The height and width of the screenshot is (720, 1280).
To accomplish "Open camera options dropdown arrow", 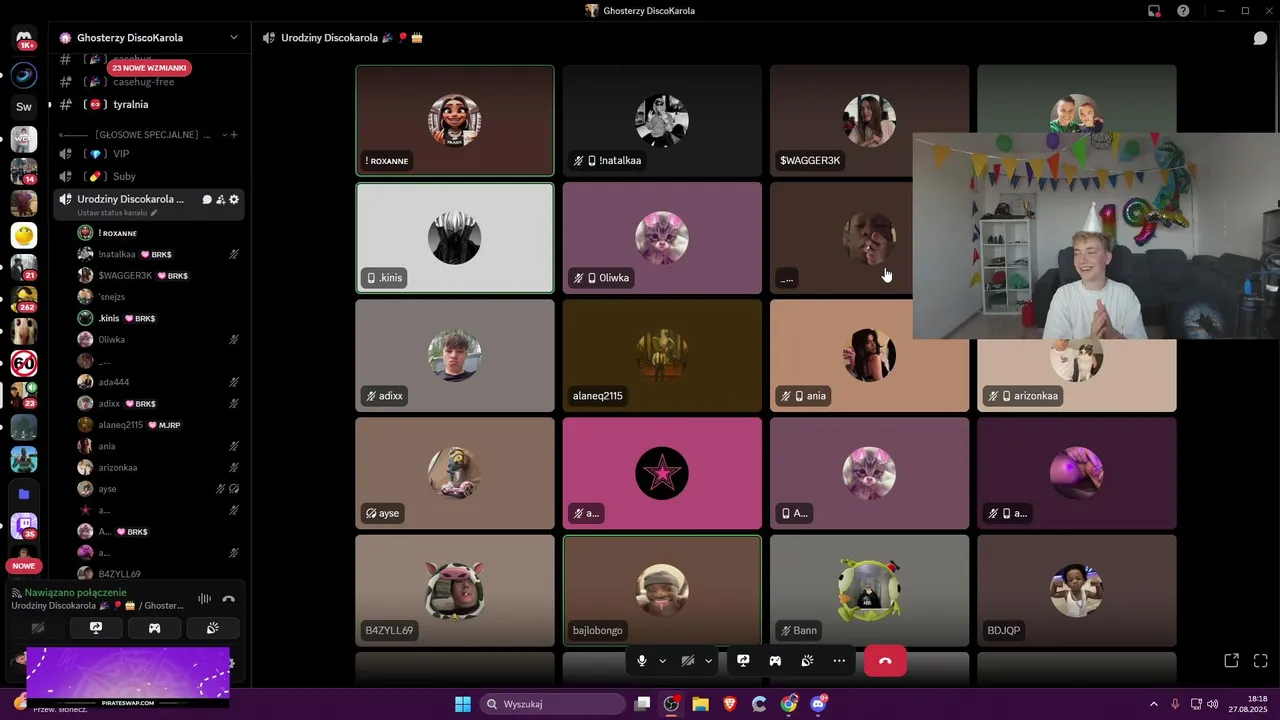I will [x=708, y=661].
